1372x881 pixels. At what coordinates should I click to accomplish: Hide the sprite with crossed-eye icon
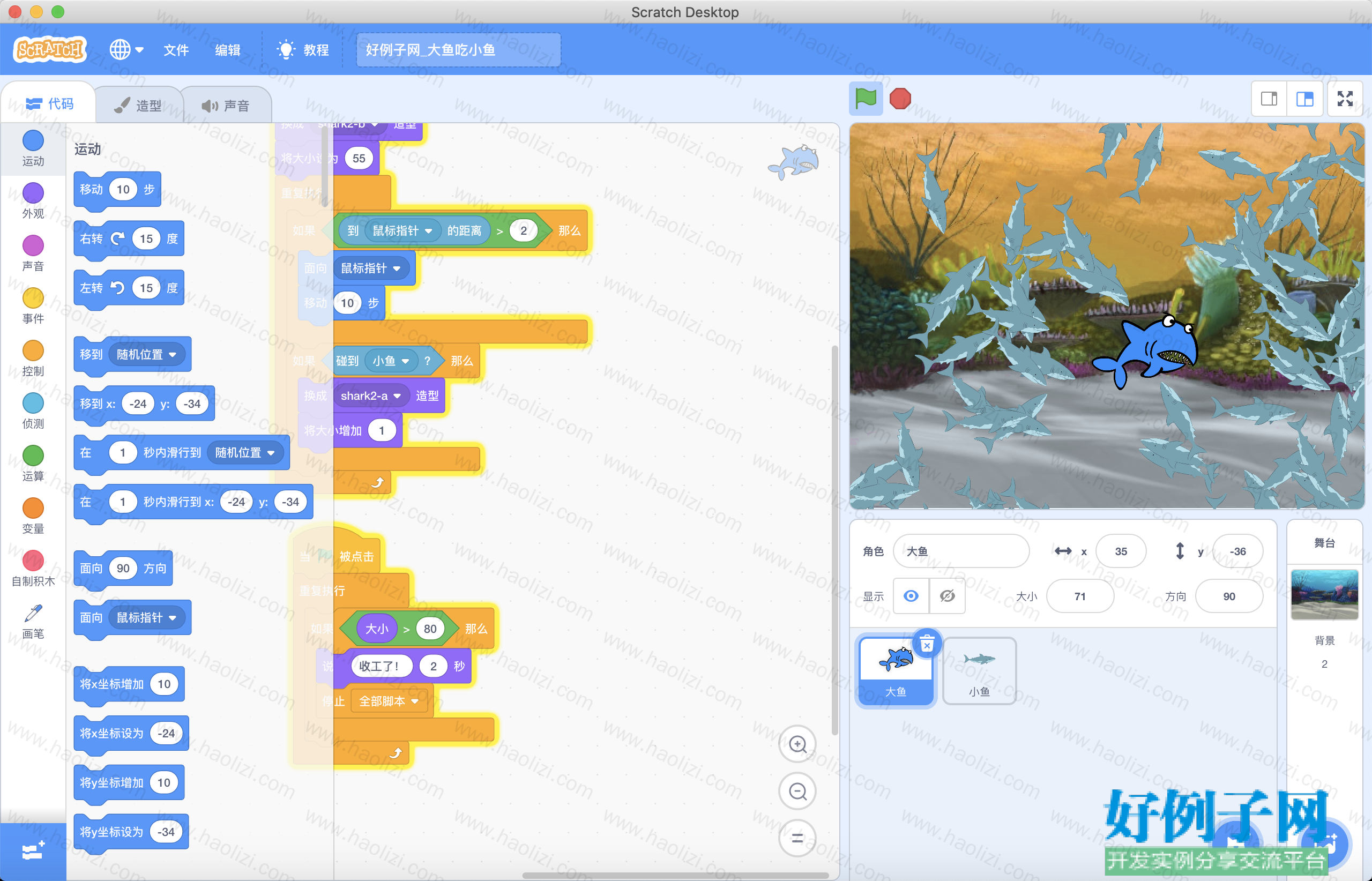(x=947, y=596)
